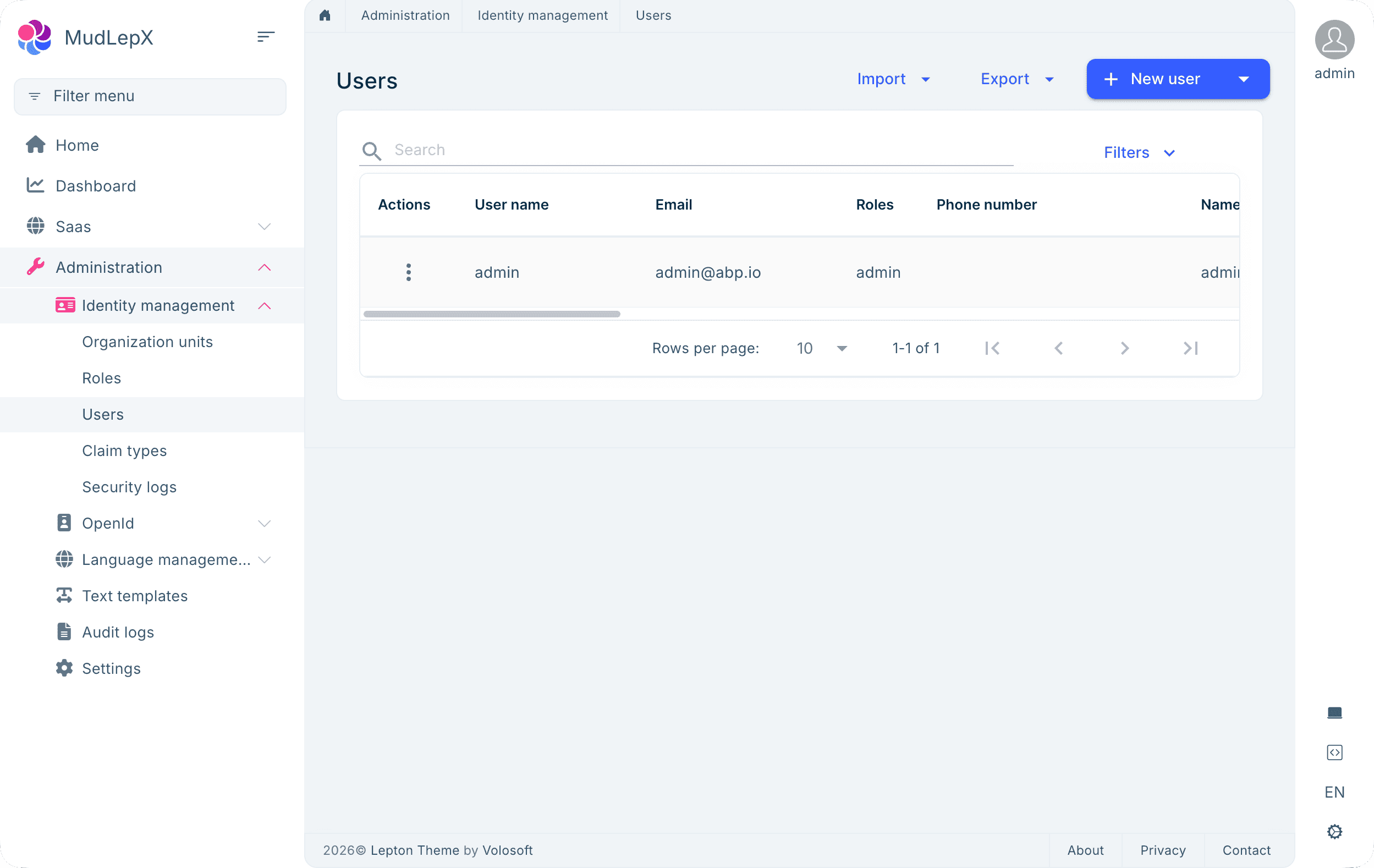The height and width of the screenshot is (868, 1374).
Task: Open the Export dropdown
Action: click(1018, 79)
